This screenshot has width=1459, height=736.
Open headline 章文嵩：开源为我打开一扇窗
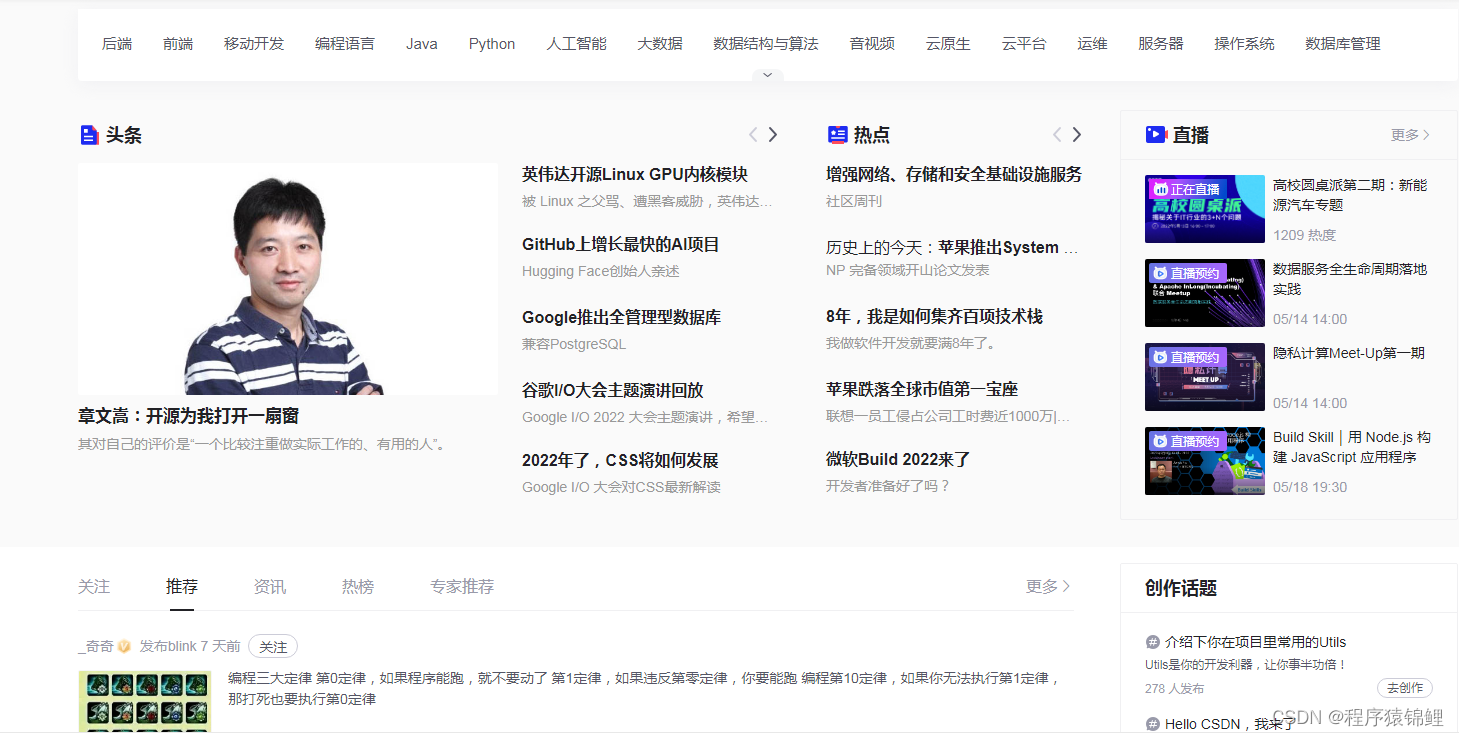[x=188, y=416]
